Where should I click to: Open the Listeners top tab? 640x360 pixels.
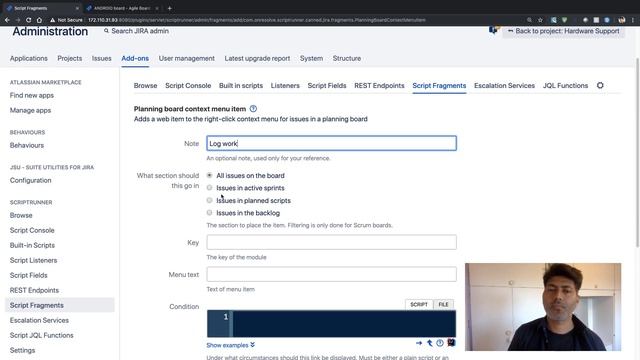(x=285, y=85)
